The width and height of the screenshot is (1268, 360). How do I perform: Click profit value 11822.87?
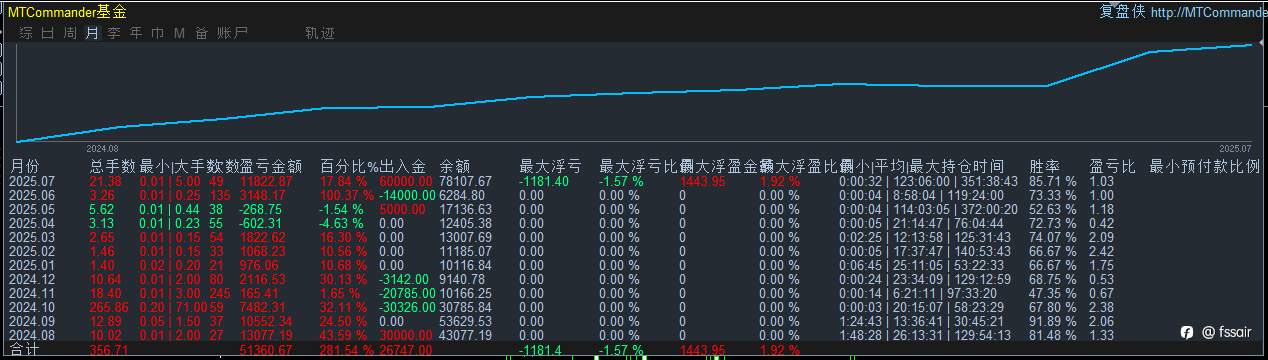coord(266,181)
